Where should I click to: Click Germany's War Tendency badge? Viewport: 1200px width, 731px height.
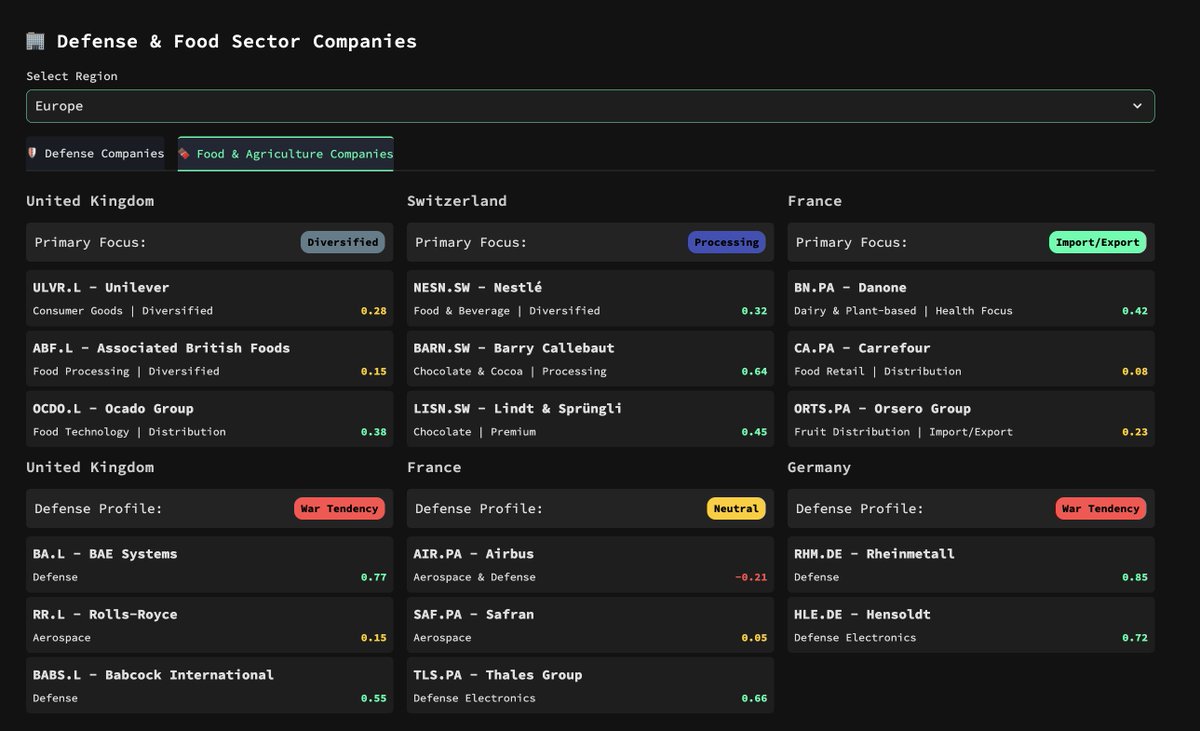click(1101, 508)
